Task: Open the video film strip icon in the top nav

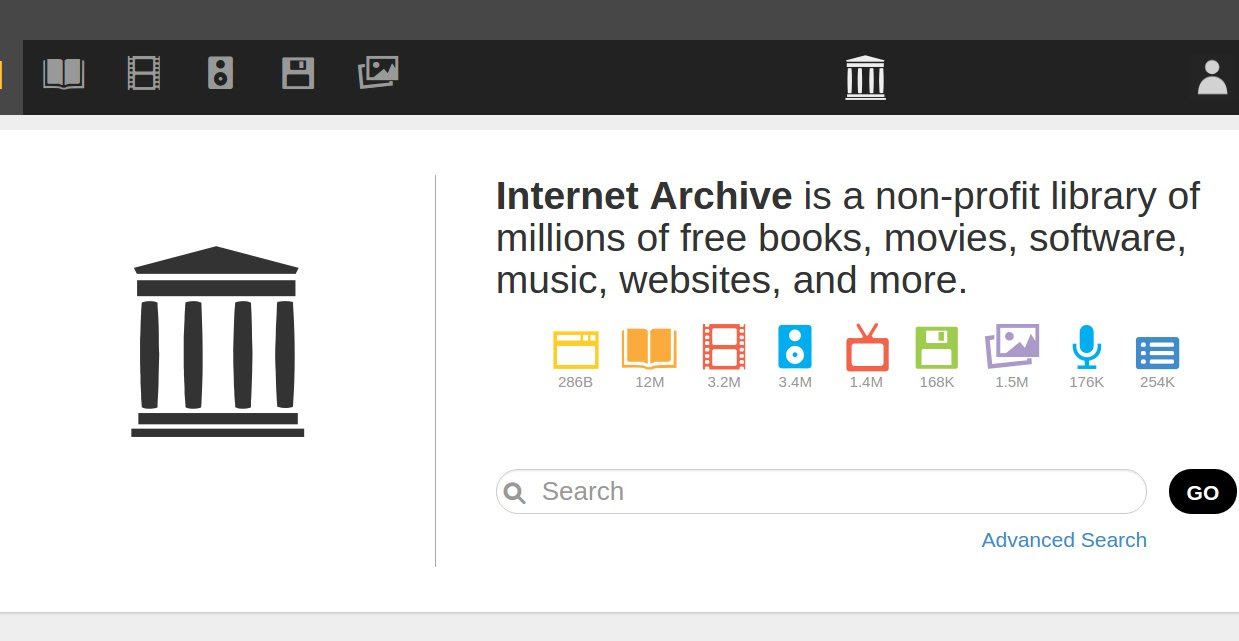Action: click(x=143, y=74)
